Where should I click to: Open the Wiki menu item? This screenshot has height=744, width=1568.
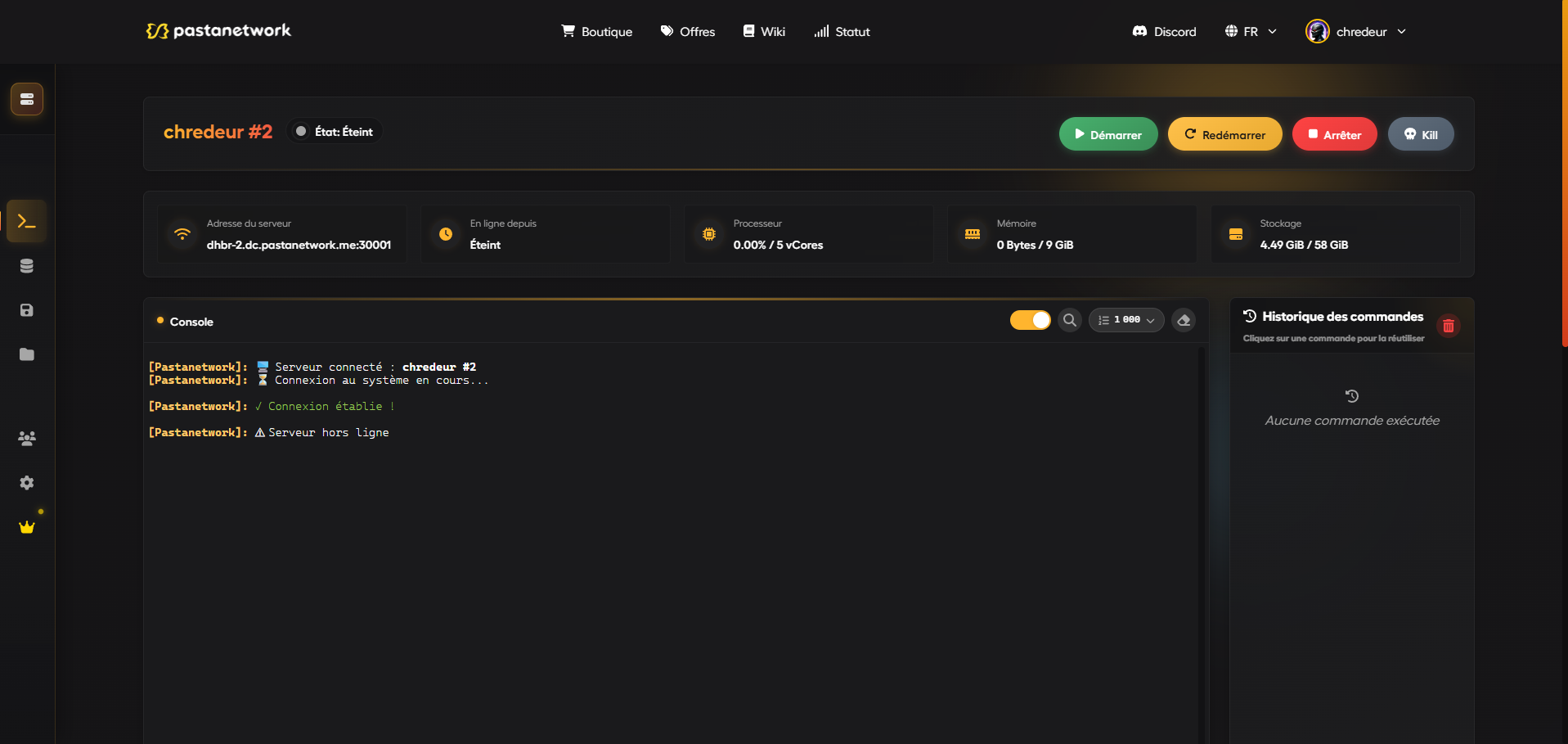(x=764, y=31)
